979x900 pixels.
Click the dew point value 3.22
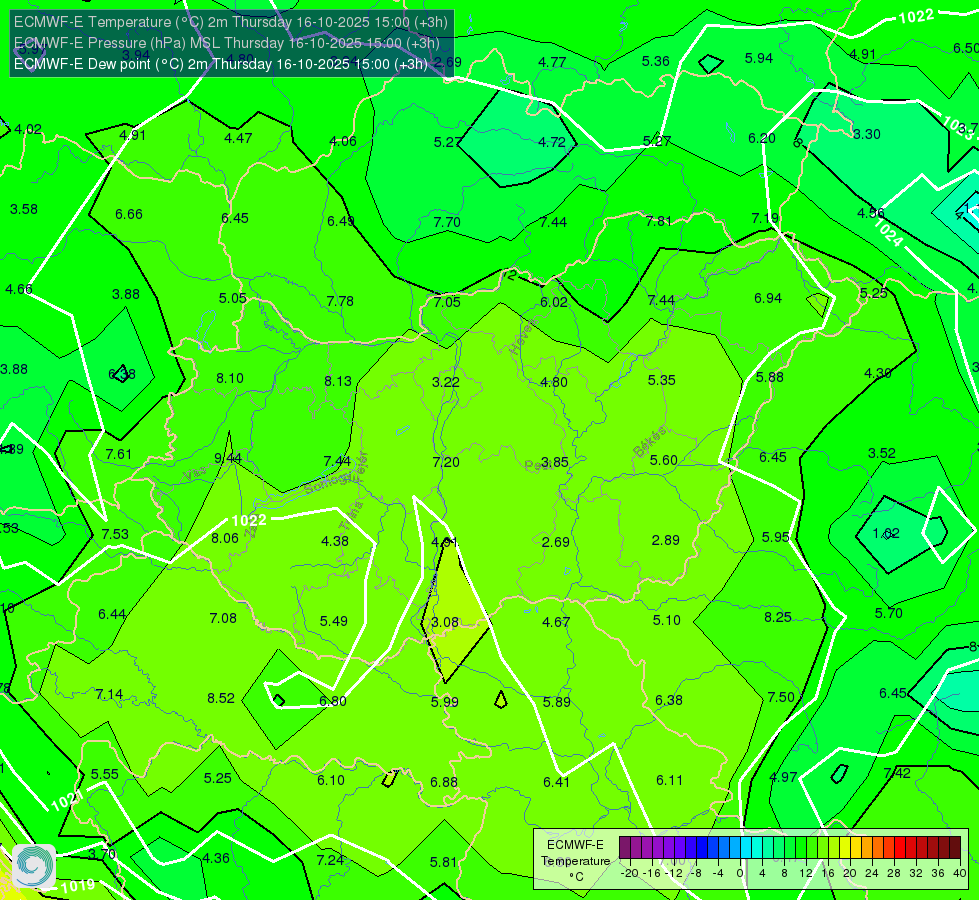pyautogui.click(x=446, y=382)
